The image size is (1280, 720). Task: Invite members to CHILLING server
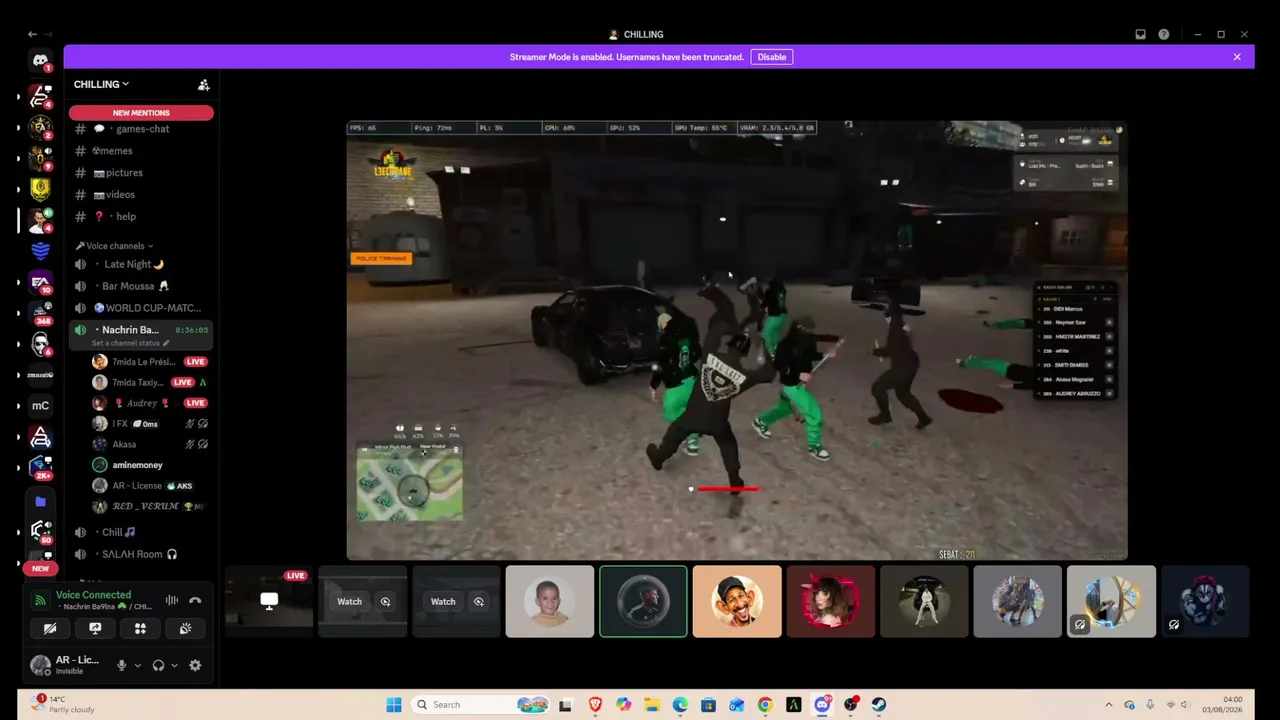point(203,85)
